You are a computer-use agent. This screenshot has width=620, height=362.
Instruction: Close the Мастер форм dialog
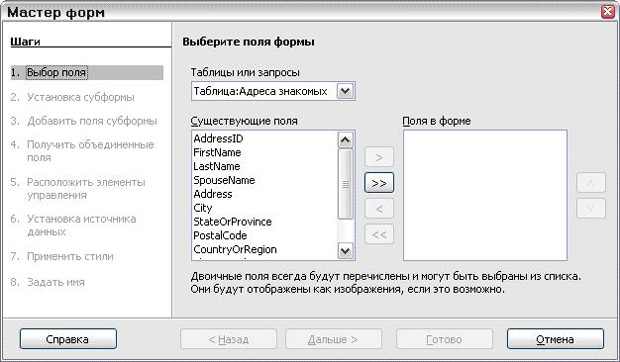point(608,11)
